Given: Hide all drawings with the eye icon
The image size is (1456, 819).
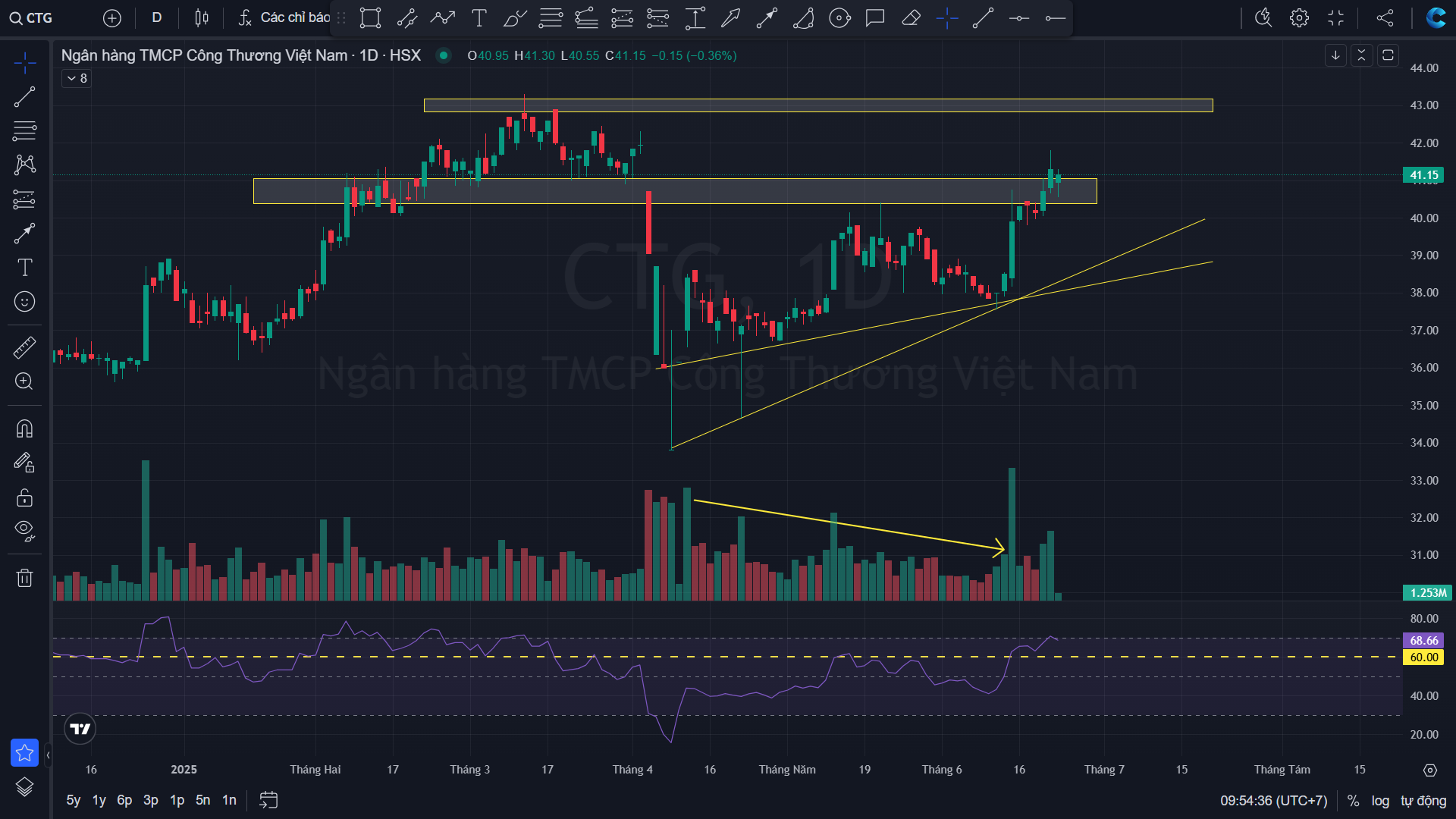Looking at the screenshot, I should click(x=24, y=530).
